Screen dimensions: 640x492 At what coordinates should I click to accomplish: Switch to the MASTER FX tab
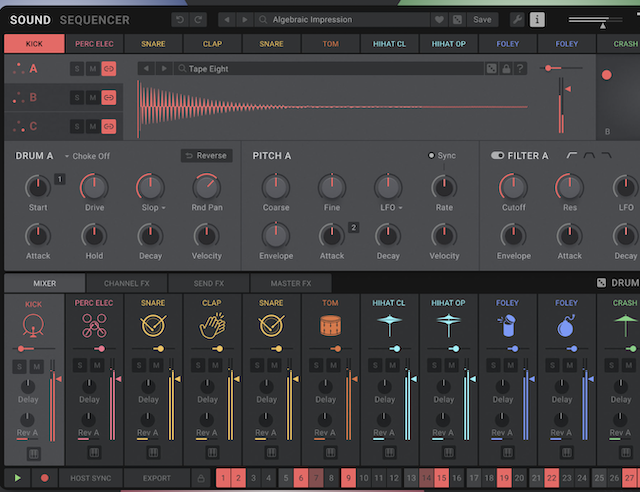(x=291, y=283)
